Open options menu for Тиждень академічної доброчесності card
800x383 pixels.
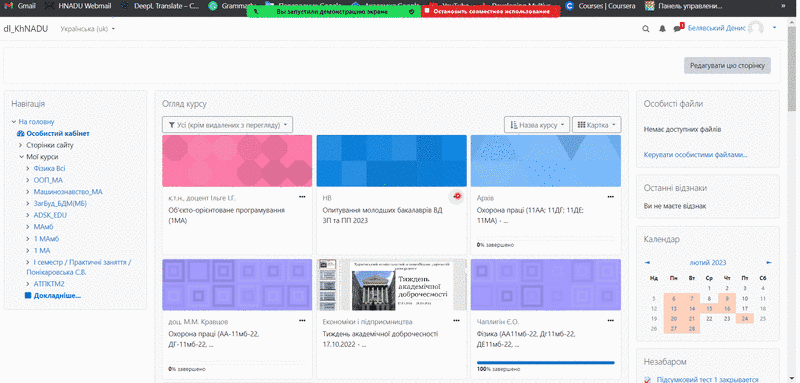[456, 321]
